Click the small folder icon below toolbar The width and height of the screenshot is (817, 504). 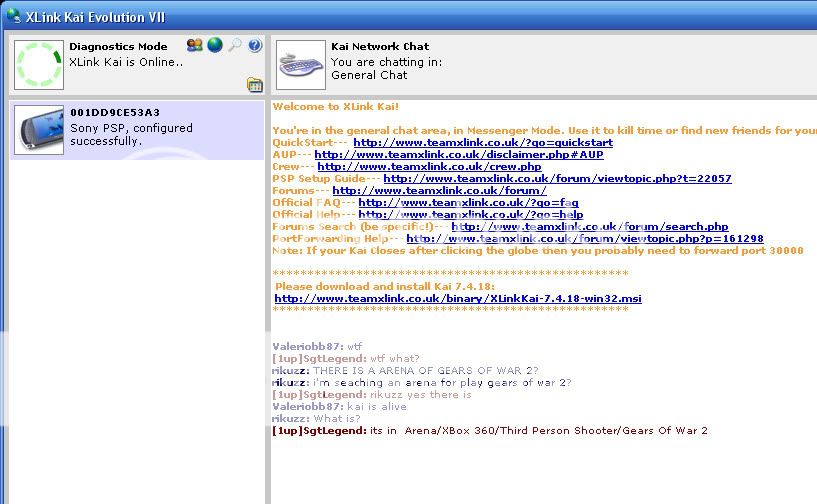255,84
